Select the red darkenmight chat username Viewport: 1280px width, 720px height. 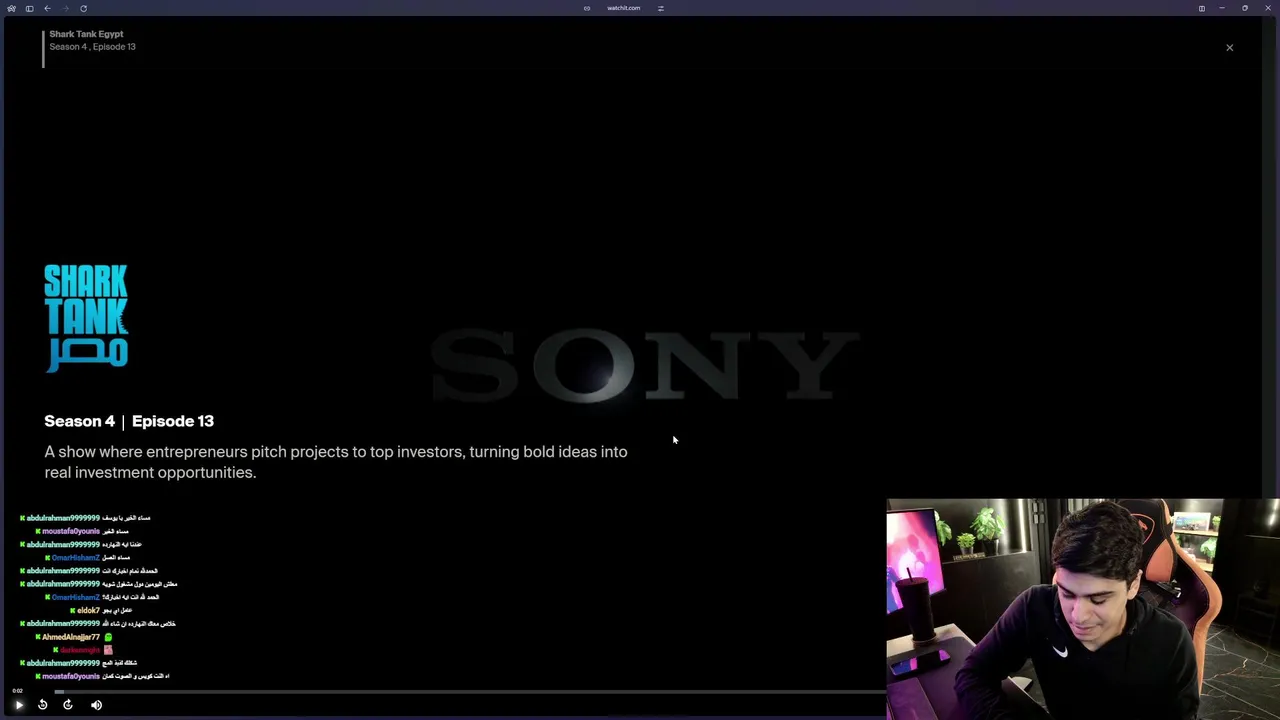point(80,650)
